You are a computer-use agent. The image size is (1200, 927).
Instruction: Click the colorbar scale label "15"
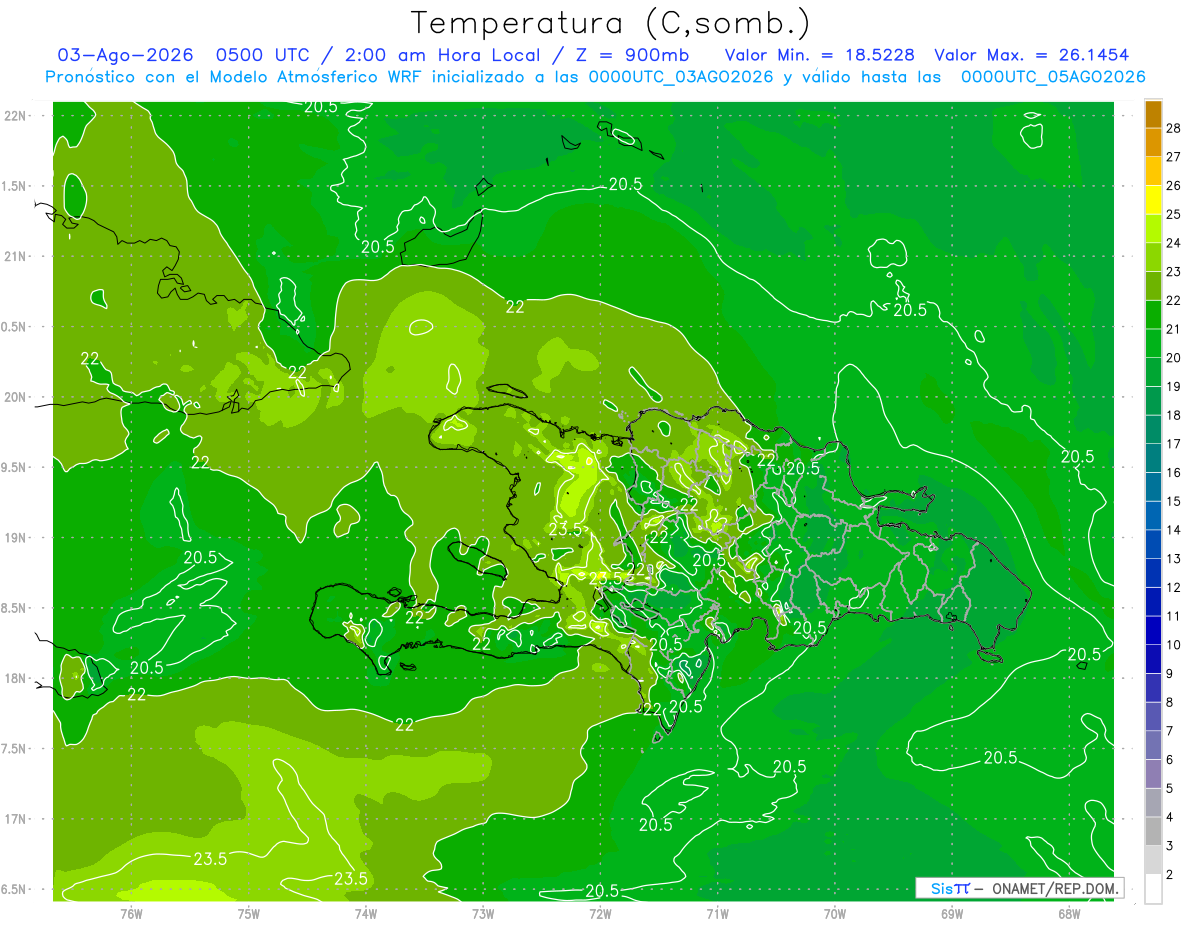tap(1174, 501)
